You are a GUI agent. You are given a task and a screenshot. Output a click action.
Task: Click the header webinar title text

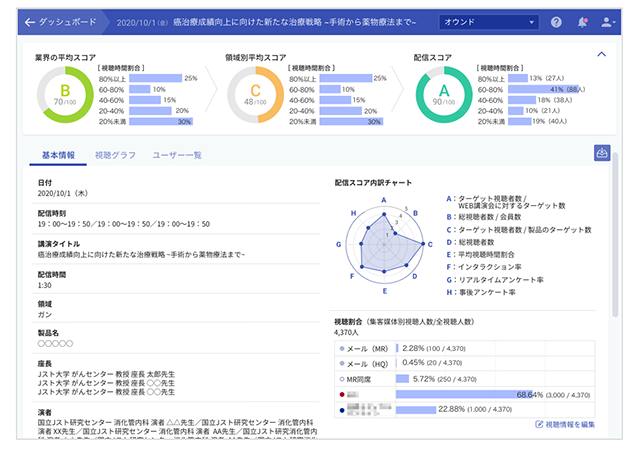294,22
